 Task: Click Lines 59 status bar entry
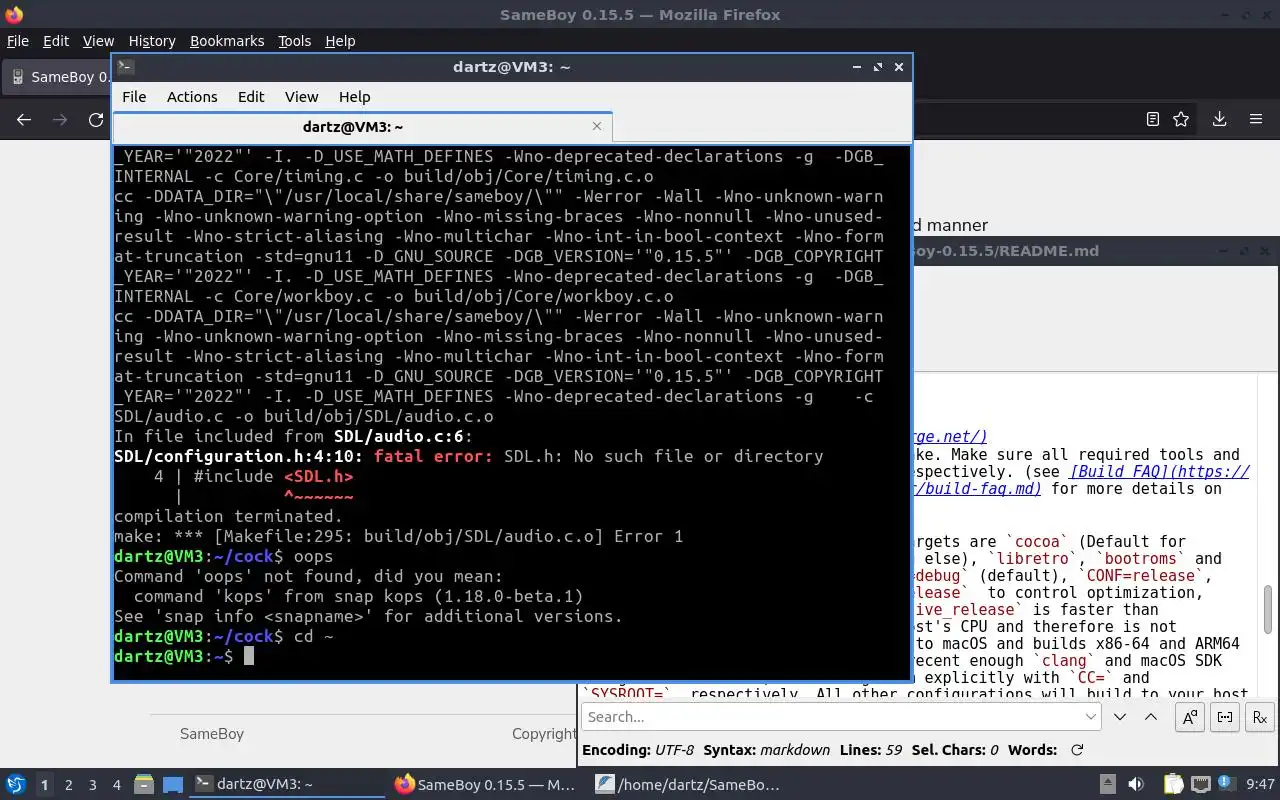872,750
